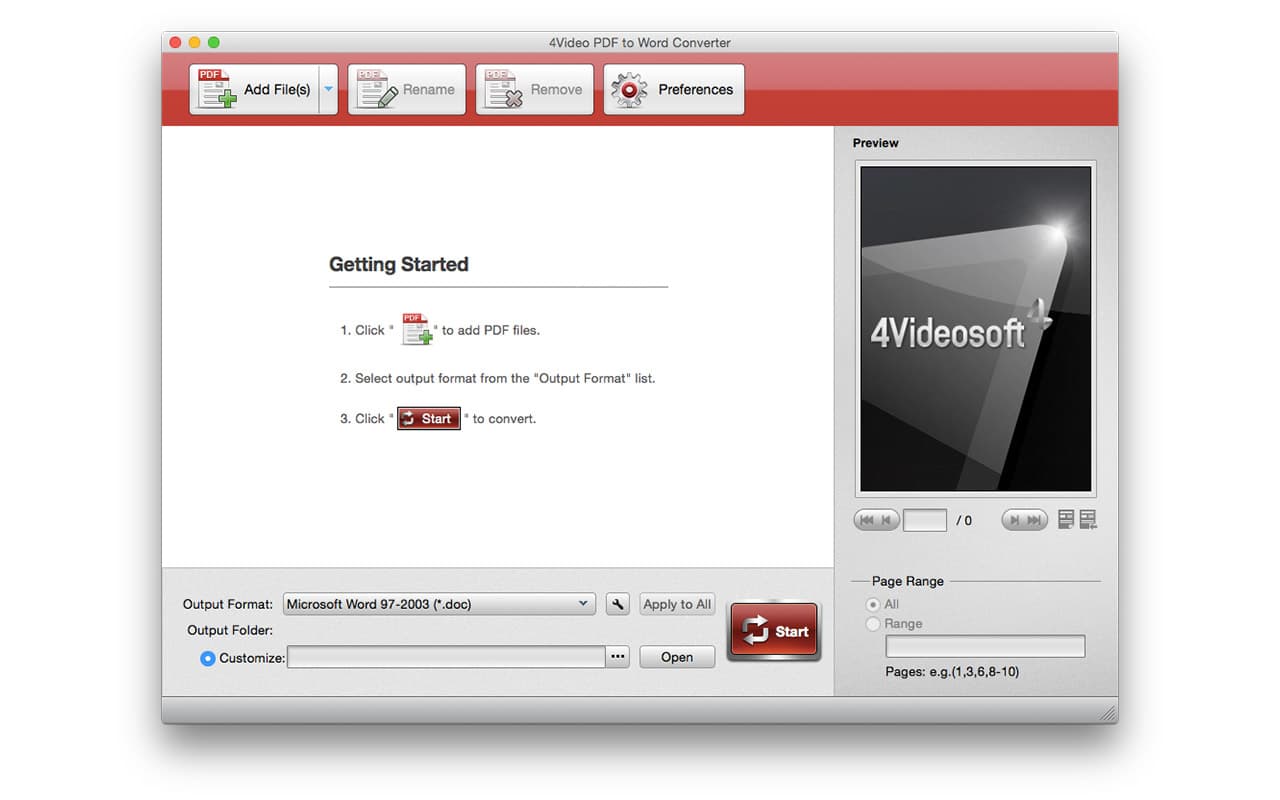The width and height of the screenshot is (1280, 800).
Task: Click the window resize grip
Action: click(x=1108, y=713)
